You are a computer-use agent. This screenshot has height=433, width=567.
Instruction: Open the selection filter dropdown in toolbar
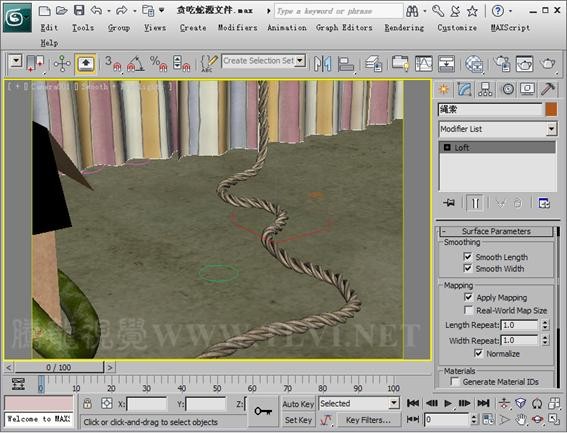16,61
